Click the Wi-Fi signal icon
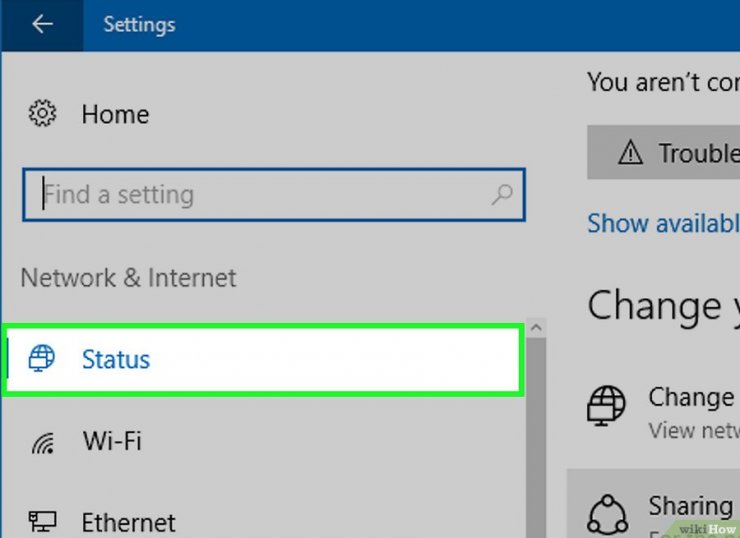Viewport: 740px width, 538px height. [42, 442]
